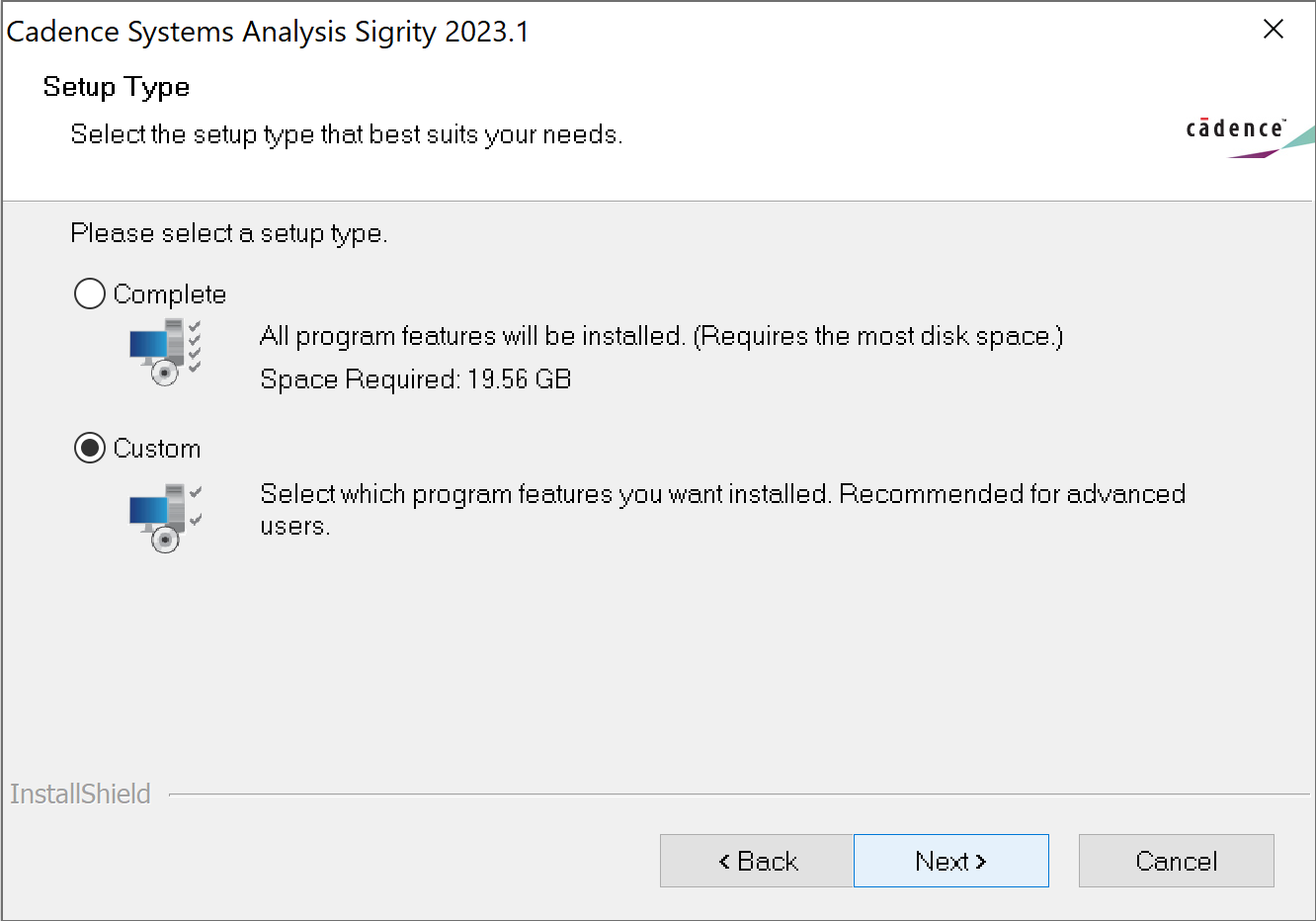Click 'Select the setup type that best suits' subtitle
Viewport: 1316px width, 921px height.
[346, 134]
